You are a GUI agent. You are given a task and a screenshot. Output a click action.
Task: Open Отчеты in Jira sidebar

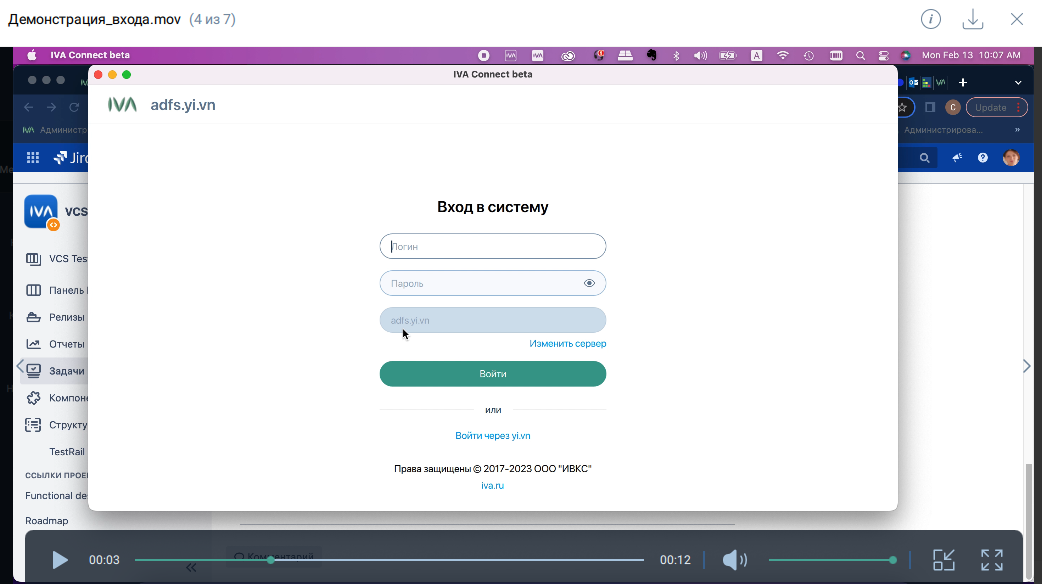pyautogui.click(x=66, y=344)
